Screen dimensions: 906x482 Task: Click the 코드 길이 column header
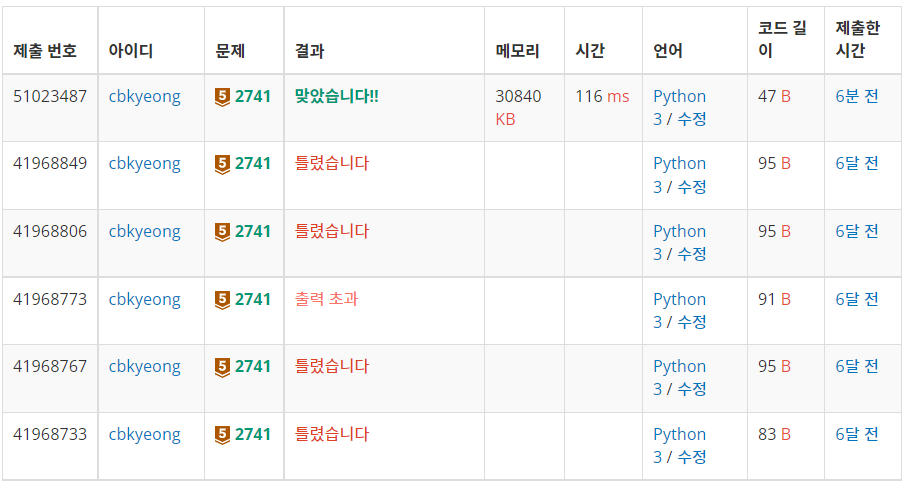click(x=782, y=39)
